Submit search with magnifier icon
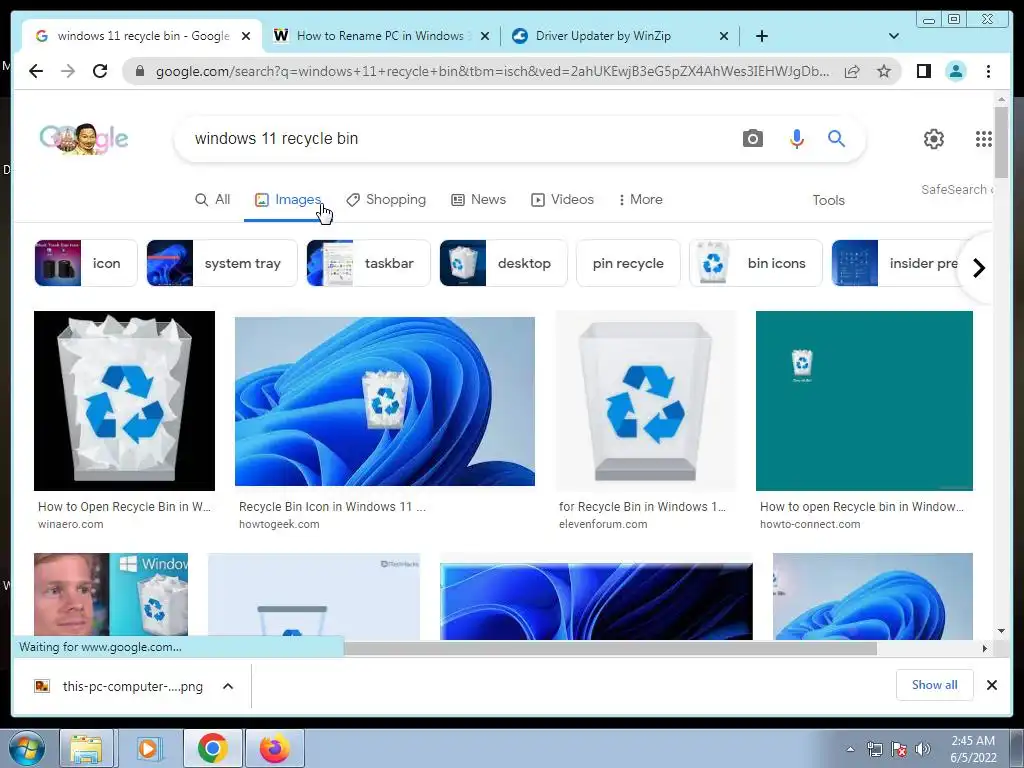The image size is (1024, 768). [x=837, y=138]
